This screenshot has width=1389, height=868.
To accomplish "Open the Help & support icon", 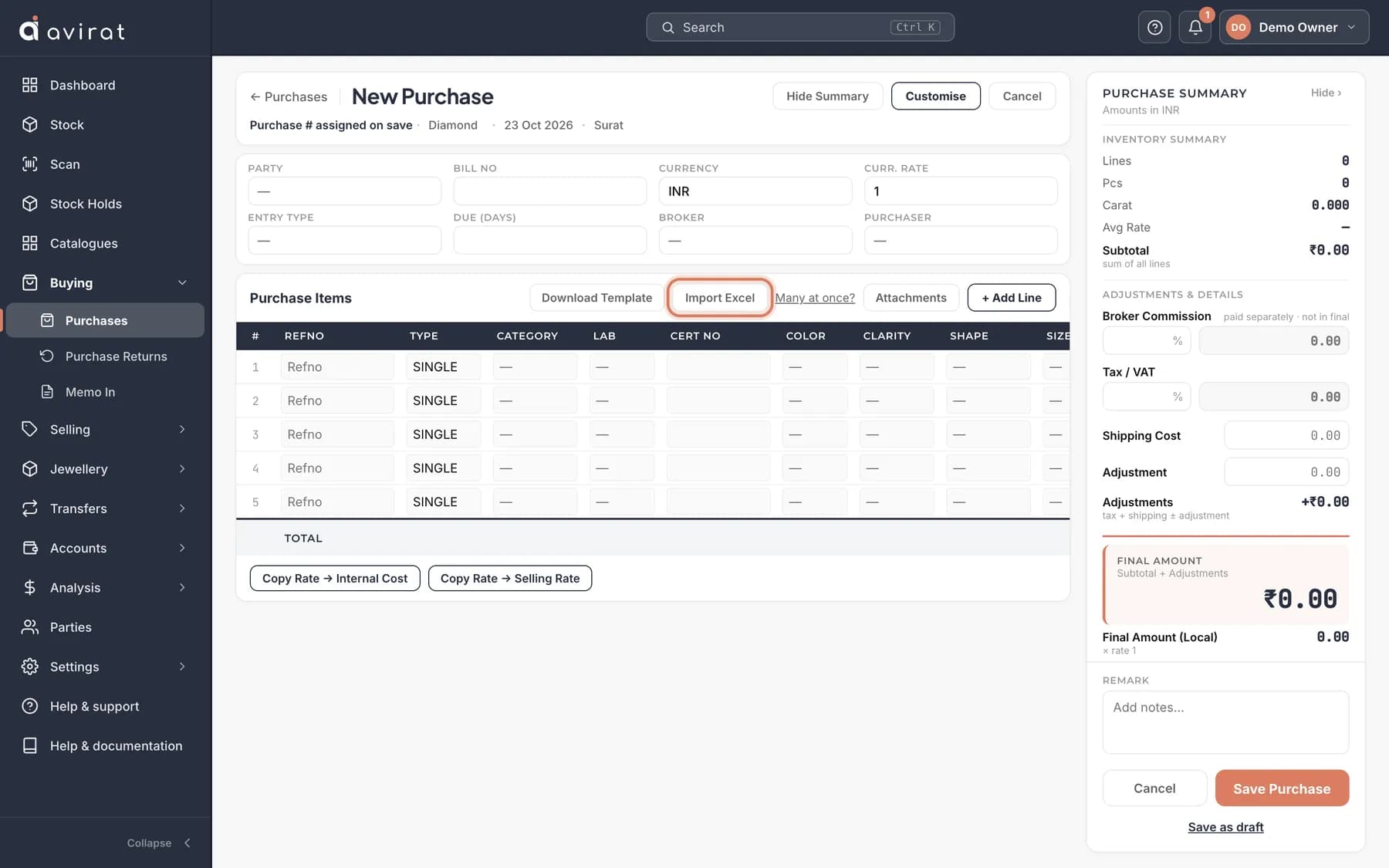I will click(x=29, y=706).
